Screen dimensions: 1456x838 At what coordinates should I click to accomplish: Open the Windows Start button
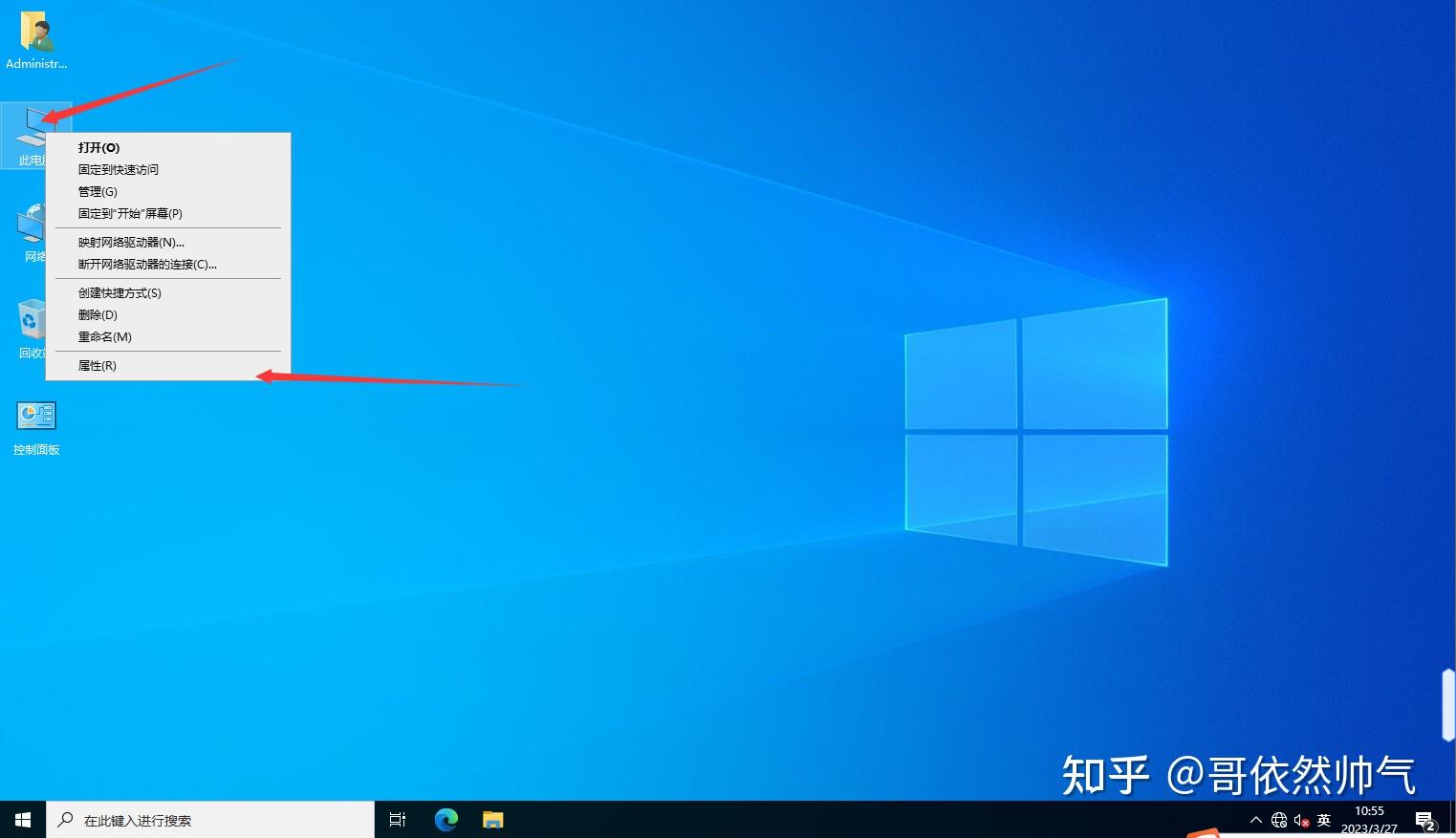pos(23,820)
